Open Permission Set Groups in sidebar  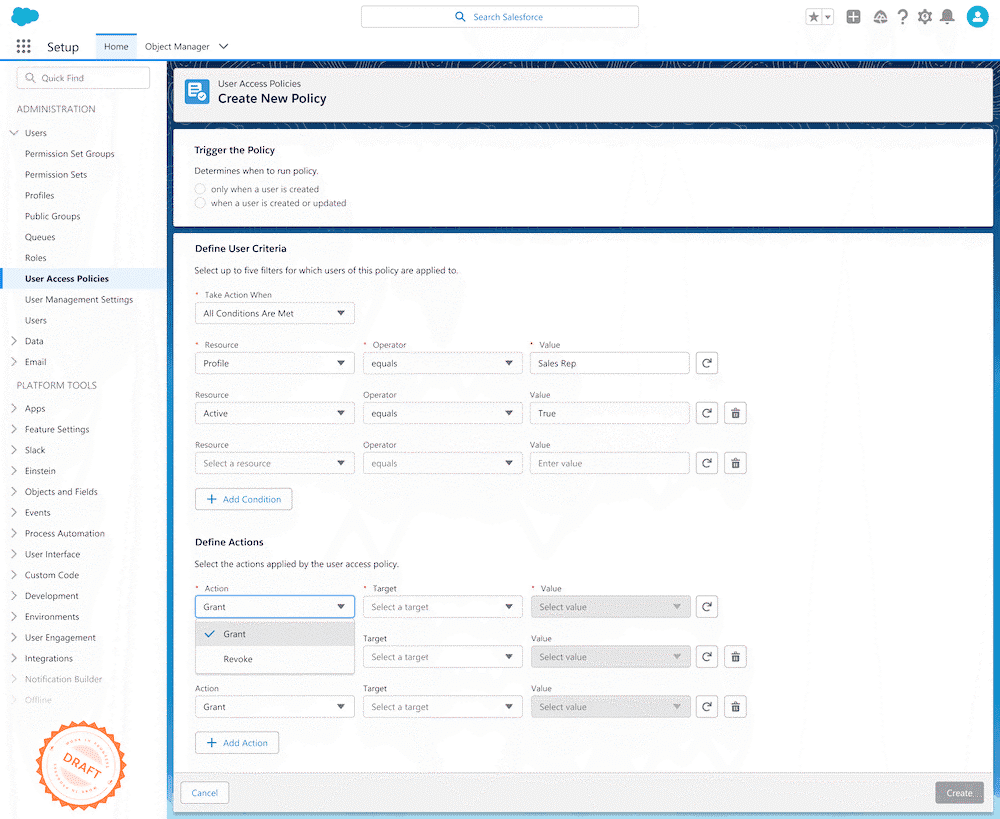70,154
